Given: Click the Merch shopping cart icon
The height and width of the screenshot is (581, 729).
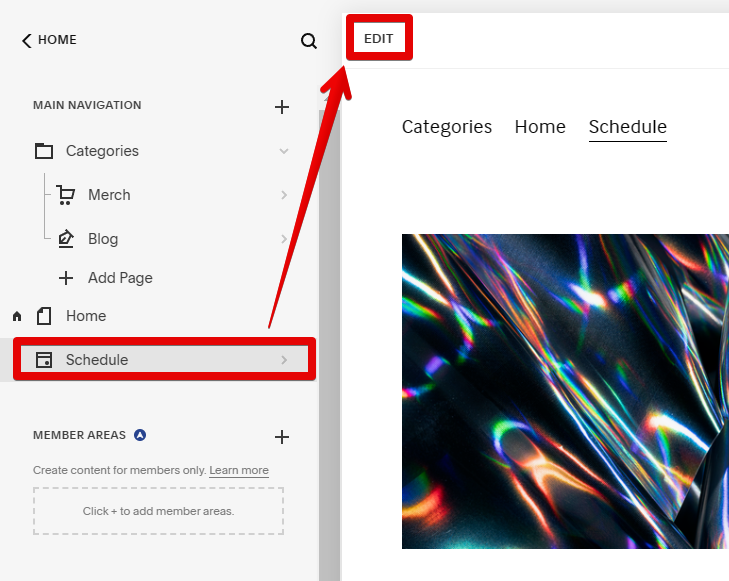Looking at the screenshot, I should coord(66,195).
